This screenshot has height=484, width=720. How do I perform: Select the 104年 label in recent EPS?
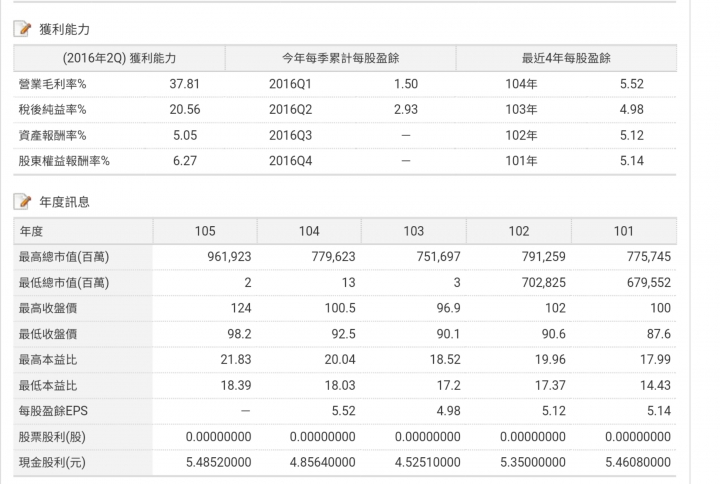click(x=521, y=84)
